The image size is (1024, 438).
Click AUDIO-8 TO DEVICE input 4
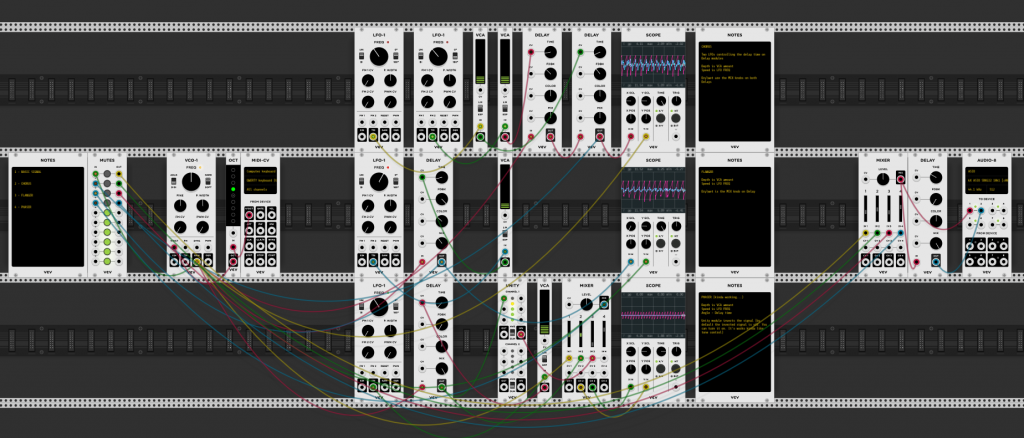(1004, 210)
